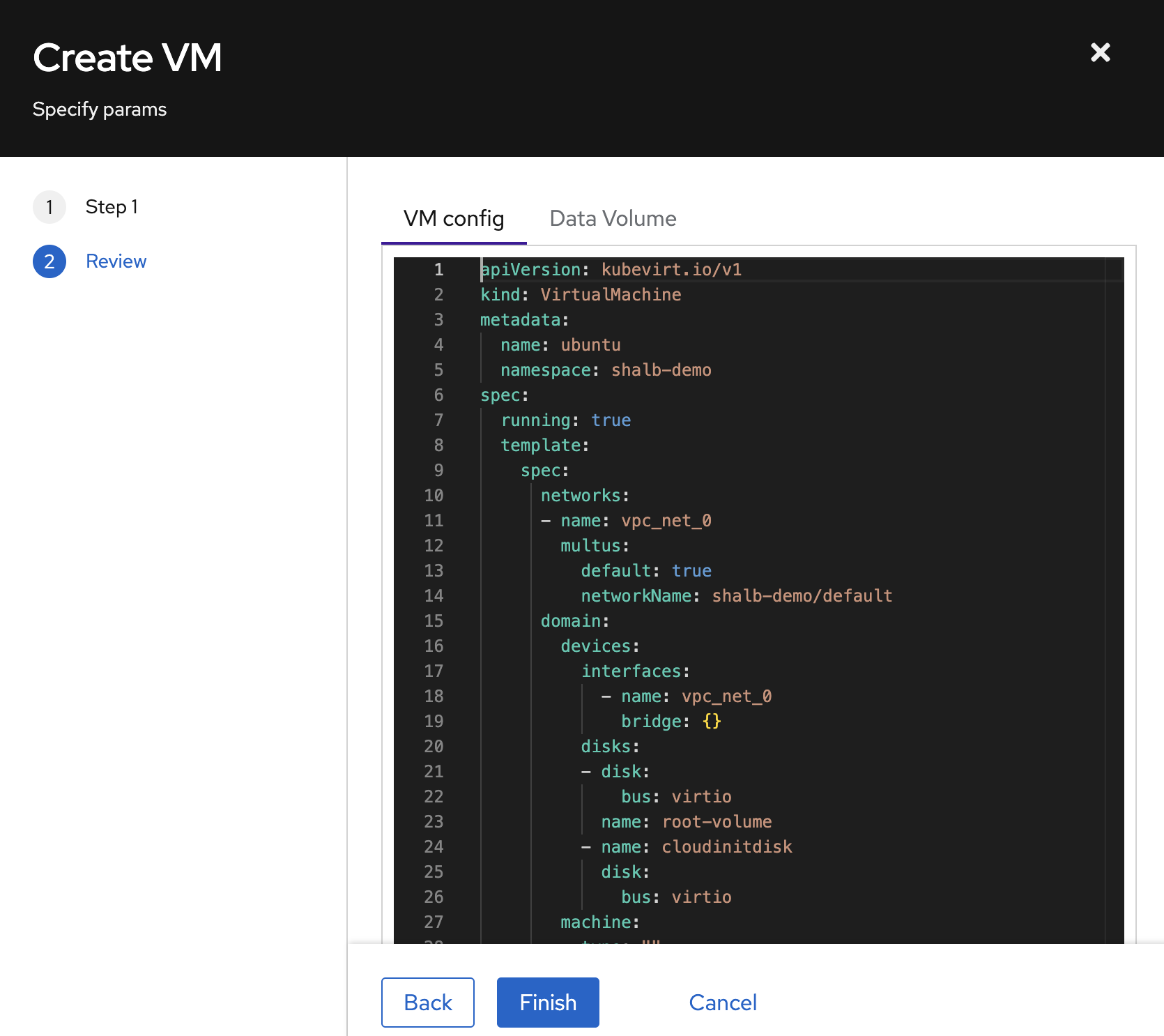Cancel the VM creation wizard

click(x=723, y=1003)
